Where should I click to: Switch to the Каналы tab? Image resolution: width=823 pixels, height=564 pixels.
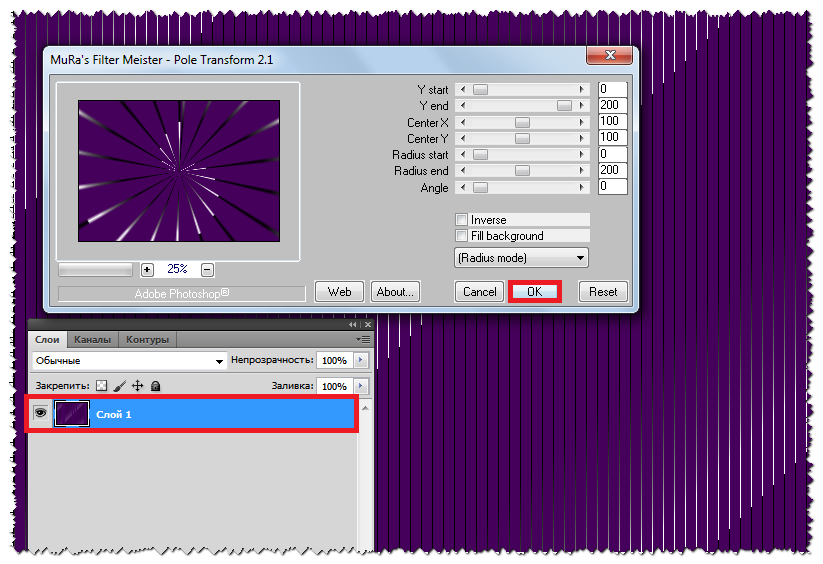92,339
